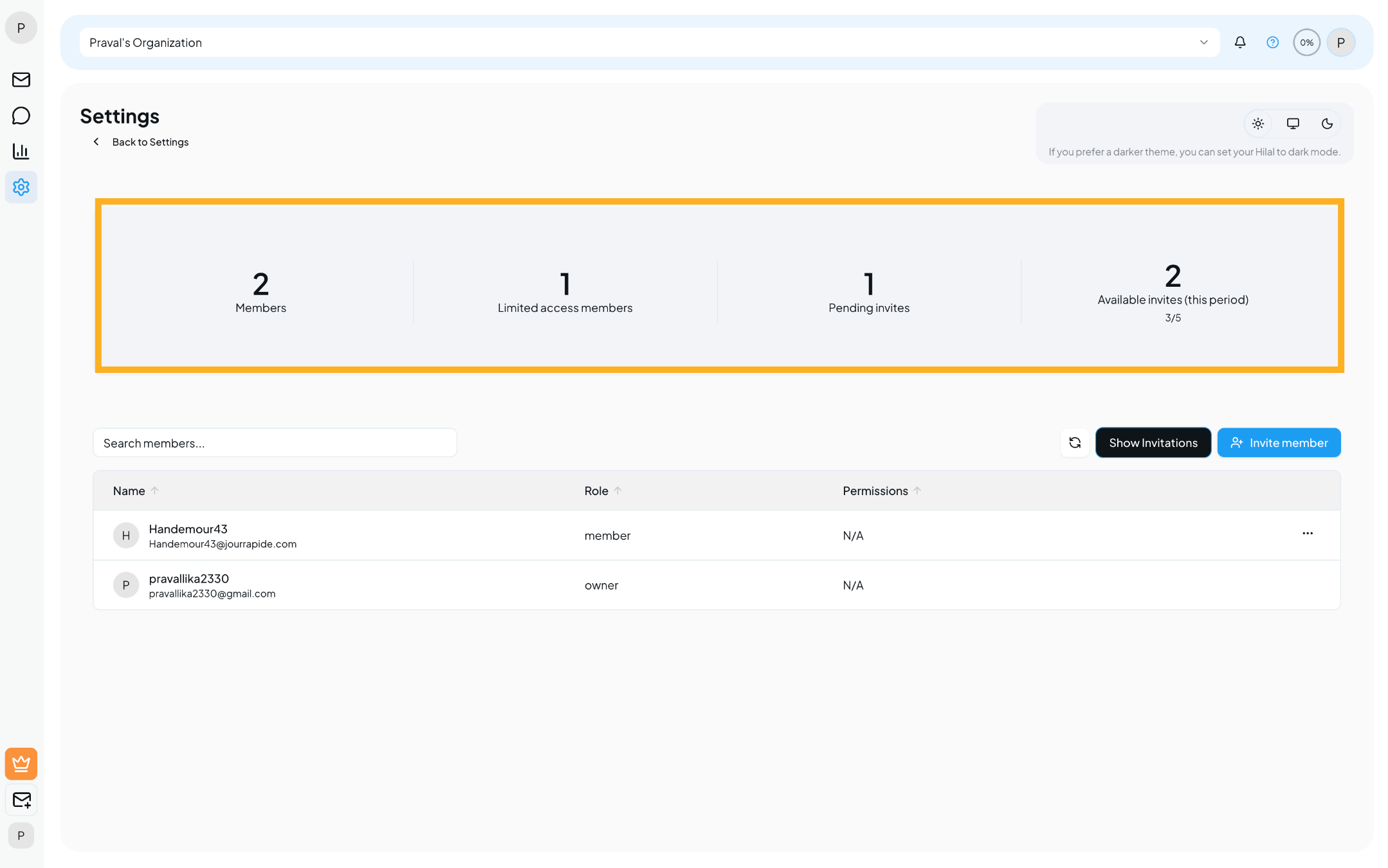Go Back to Settings
The height and width of the screenshot is (868, 1388).
(150, 141)
